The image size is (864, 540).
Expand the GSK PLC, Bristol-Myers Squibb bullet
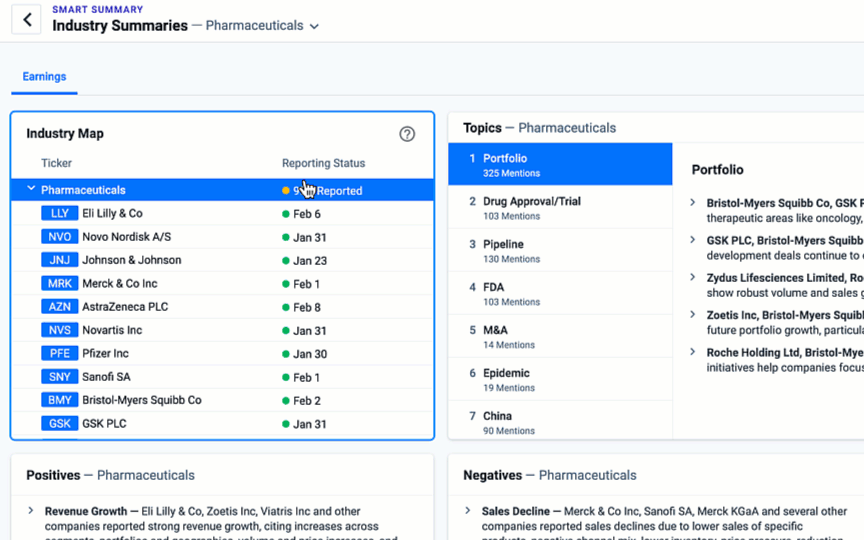[x=693, y=240]
